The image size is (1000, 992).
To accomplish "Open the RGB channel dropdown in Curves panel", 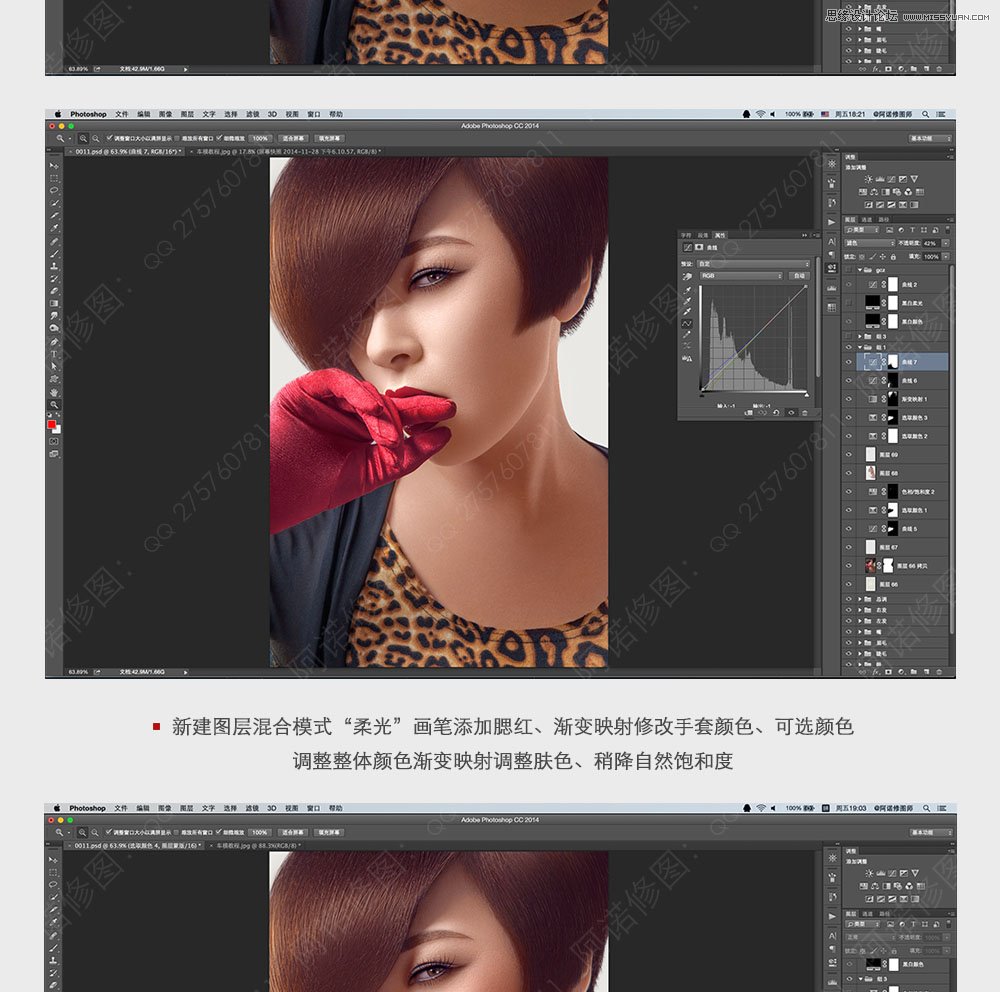I will [x=739, y=276].
